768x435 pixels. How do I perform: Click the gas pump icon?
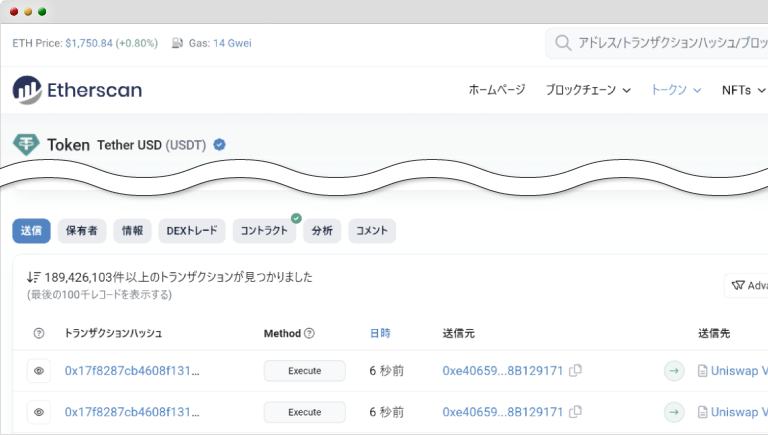[178, 44]
